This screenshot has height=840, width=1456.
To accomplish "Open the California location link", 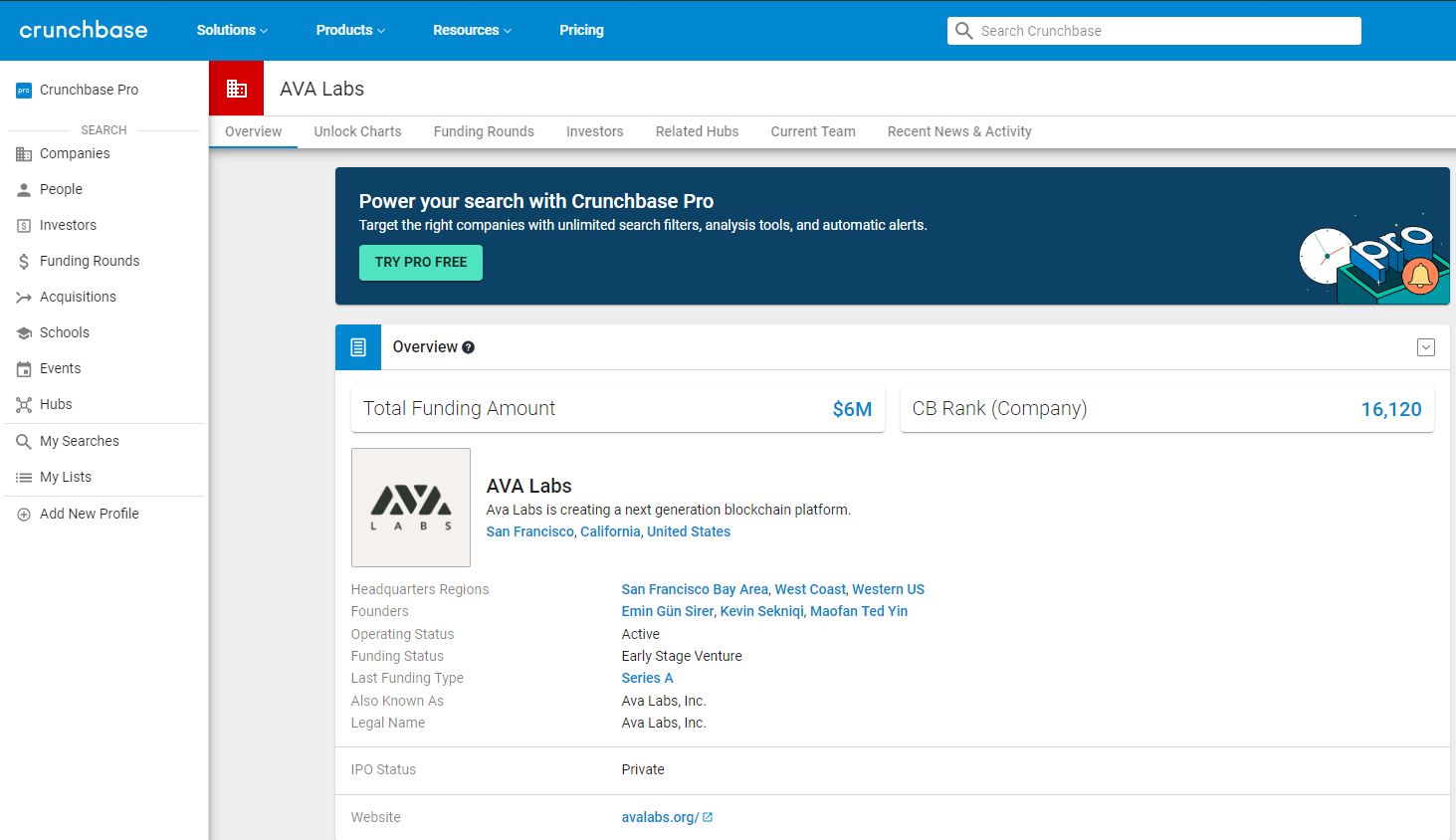I will click(x=610, y=531).
